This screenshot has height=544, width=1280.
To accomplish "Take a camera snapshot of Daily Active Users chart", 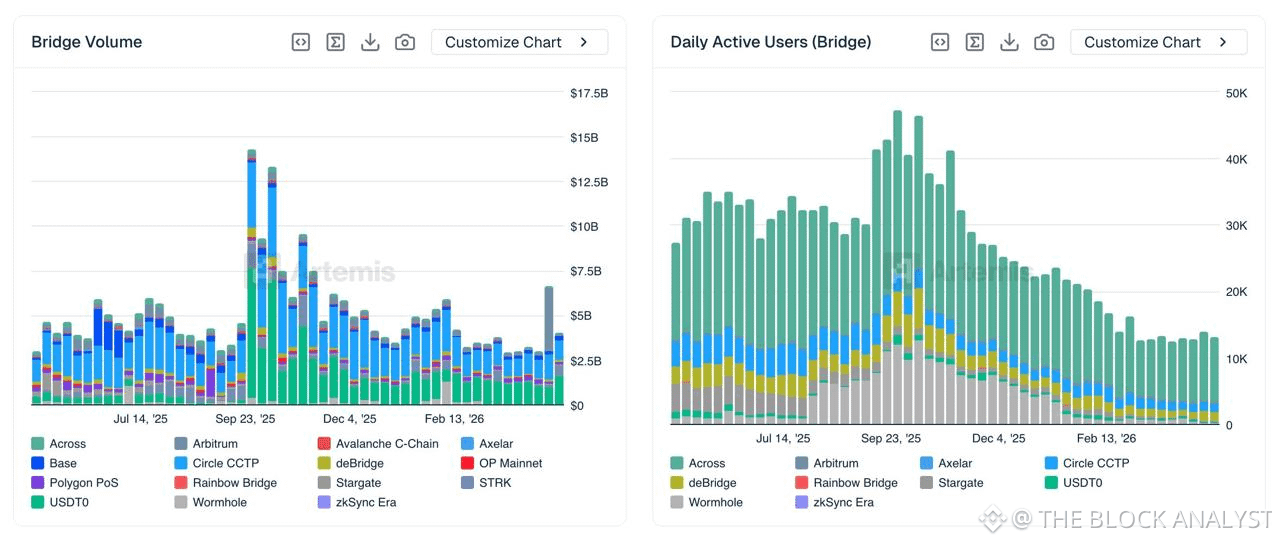I will [1043, 42].
